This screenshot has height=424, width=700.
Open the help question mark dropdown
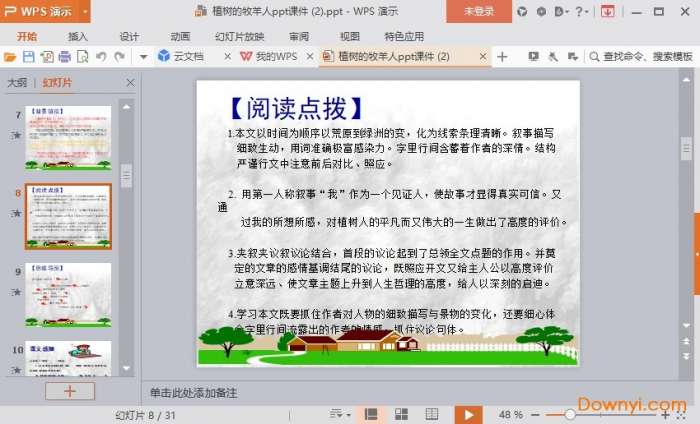(x=581, y=12)
